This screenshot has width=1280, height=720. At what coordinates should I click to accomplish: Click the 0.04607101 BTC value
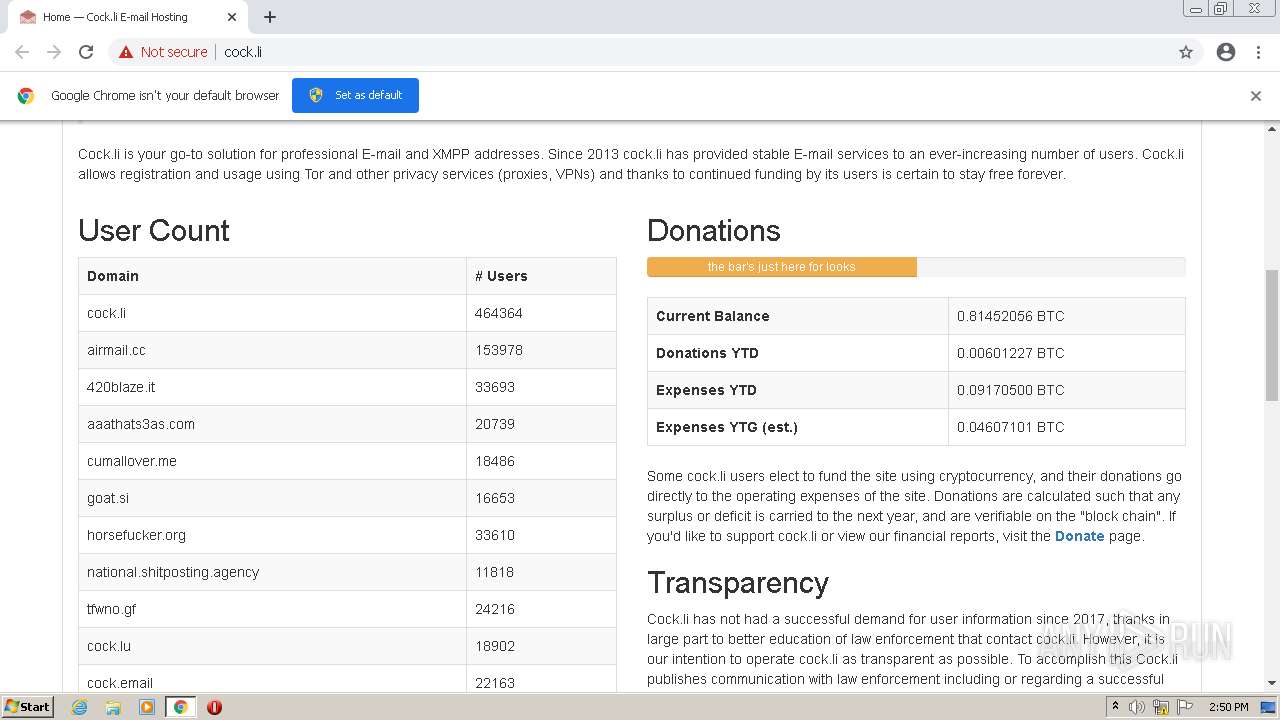click(x=1010, y=427)
